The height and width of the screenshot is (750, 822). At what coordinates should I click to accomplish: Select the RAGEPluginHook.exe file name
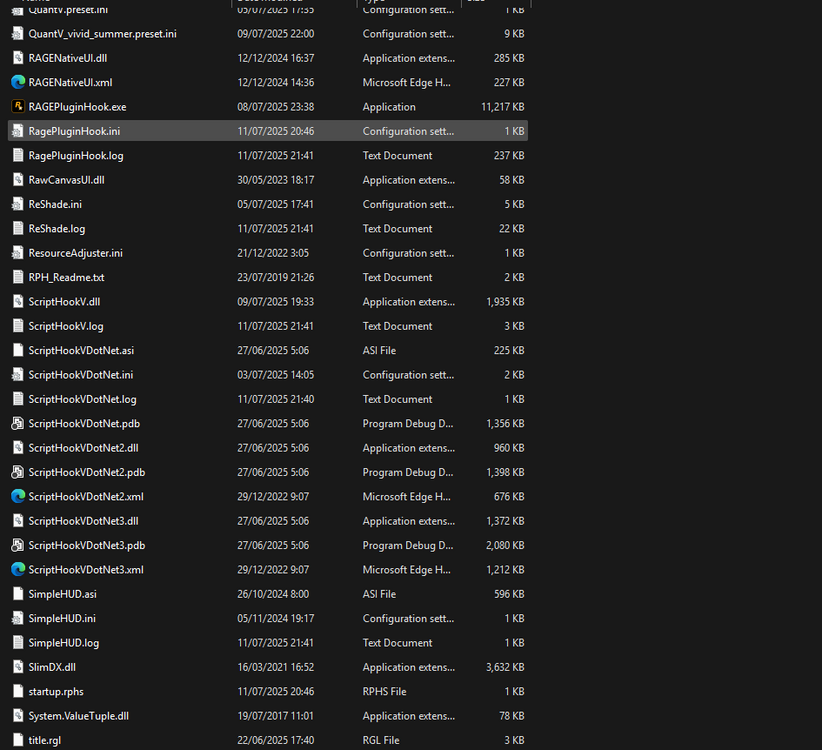click(77, 107)
